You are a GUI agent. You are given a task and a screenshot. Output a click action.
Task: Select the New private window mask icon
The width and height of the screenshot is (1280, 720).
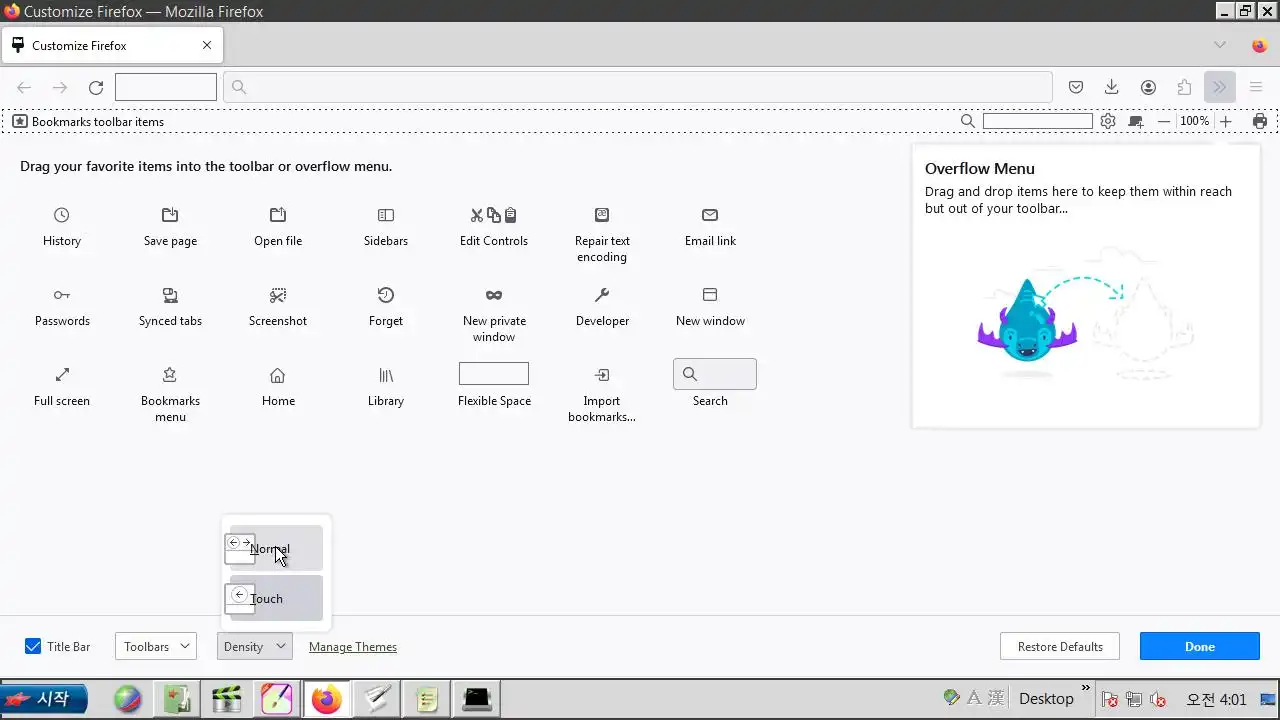pos(494,295)
